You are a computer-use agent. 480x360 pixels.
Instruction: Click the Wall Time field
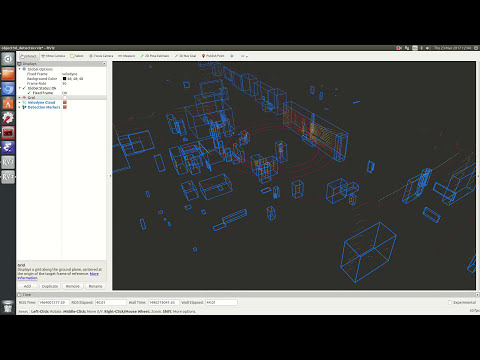click(x=164, y=302)
